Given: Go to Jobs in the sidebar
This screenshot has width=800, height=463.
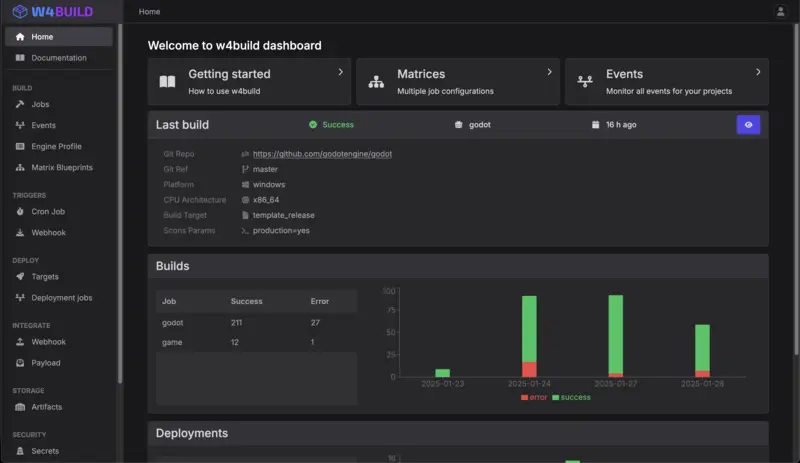Looking at the screenshot, I should click(x=59, y=104).
